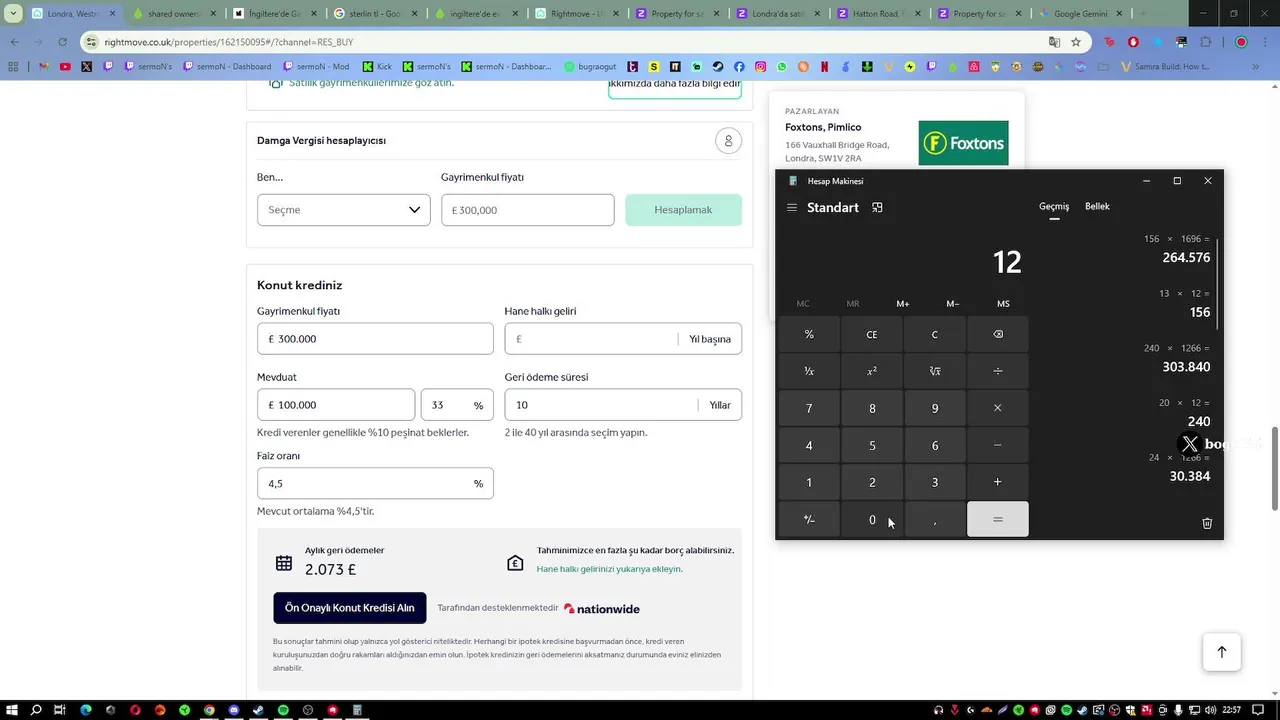Click the plus/minus sign key
Viewport: 1280px width, 720px height.
809,519
